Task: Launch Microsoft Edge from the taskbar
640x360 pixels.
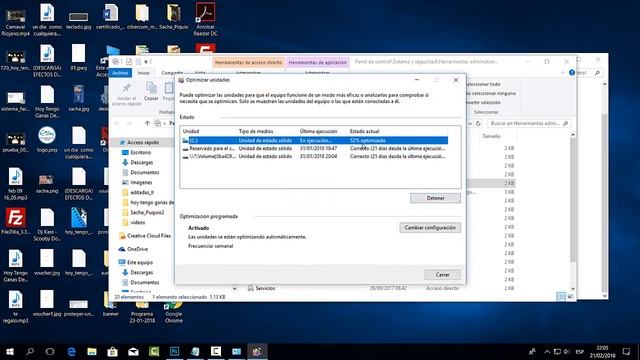Action: pos(71,351)
